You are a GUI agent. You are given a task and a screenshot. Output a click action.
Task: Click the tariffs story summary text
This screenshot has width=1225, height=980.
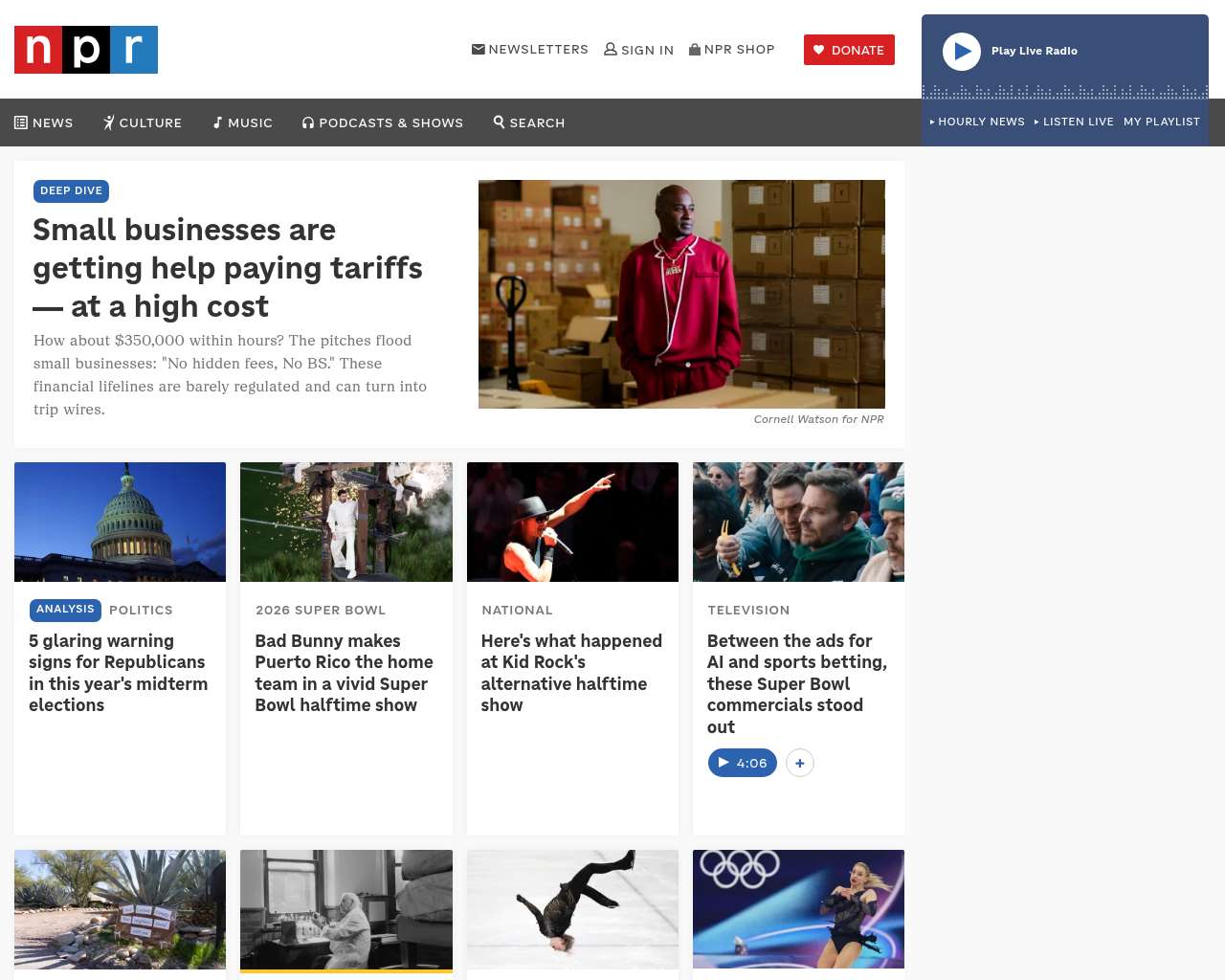230,375
